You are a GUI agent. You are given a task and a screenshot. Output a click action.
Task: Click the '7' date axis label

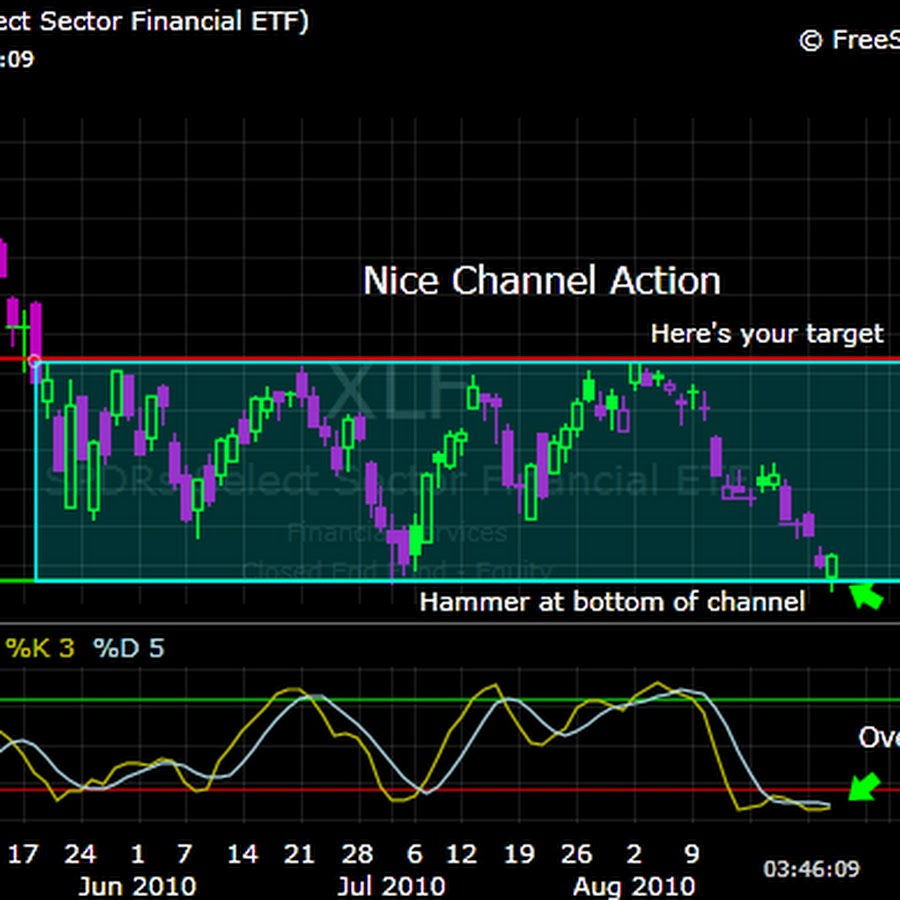click(x=184, y=854)
